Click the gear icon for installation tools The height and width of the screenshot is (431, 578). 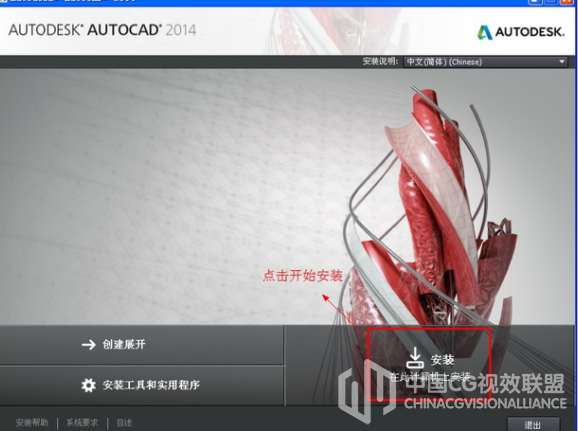[x=88, y=385]
